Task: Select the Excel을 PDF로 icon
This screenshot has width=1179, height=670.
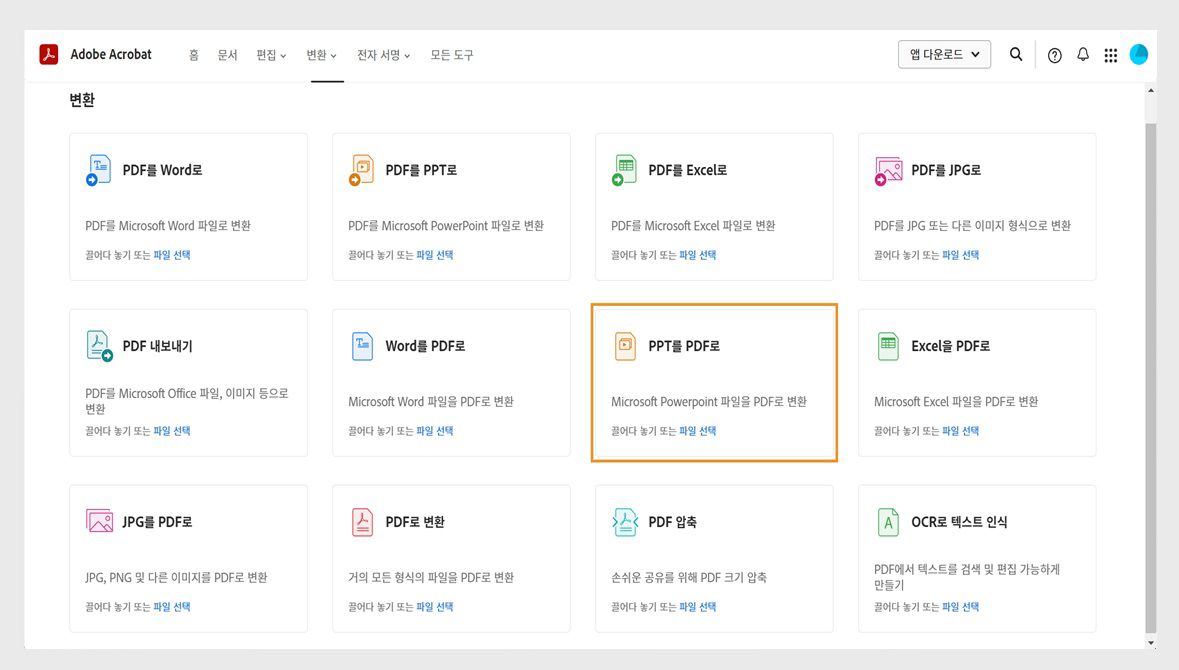Action: pyautogui.click(x=887, y=345)
